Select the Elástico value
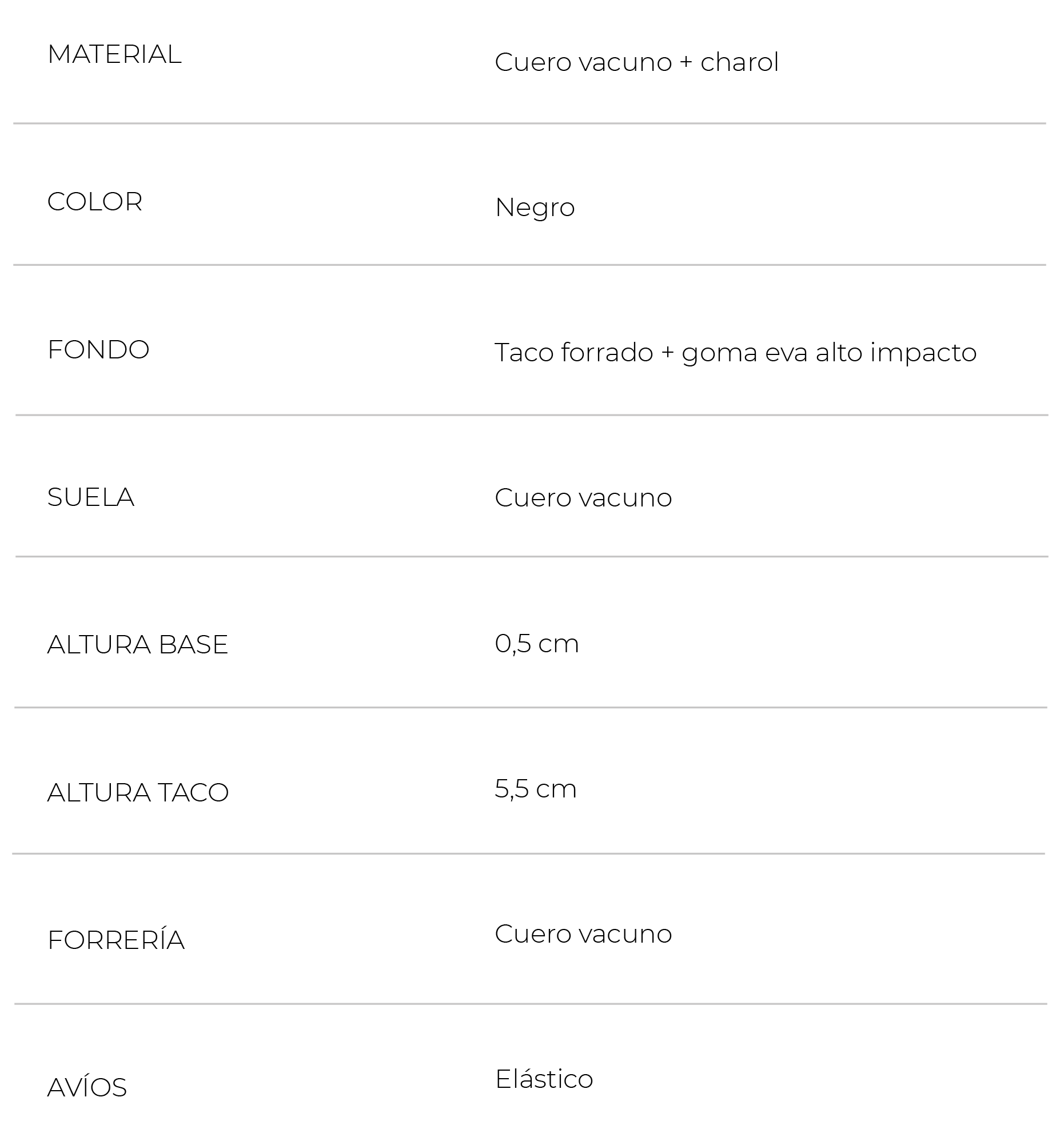Screen dimensions: 1064x1133 click(544, 1079)
